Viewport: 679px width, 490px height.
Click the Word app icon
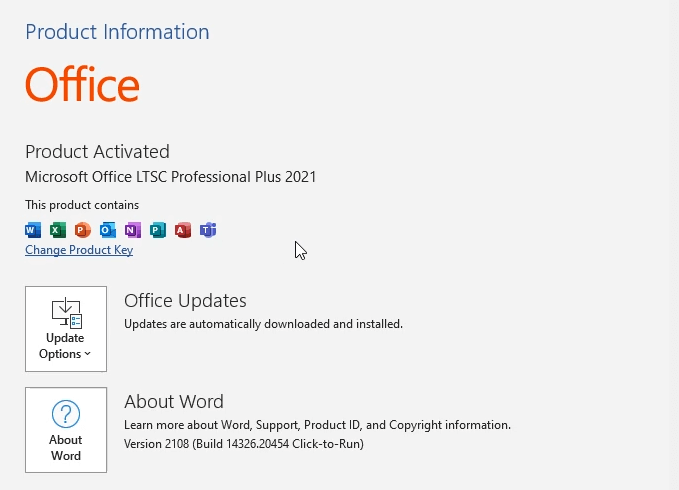click(33, 230)
